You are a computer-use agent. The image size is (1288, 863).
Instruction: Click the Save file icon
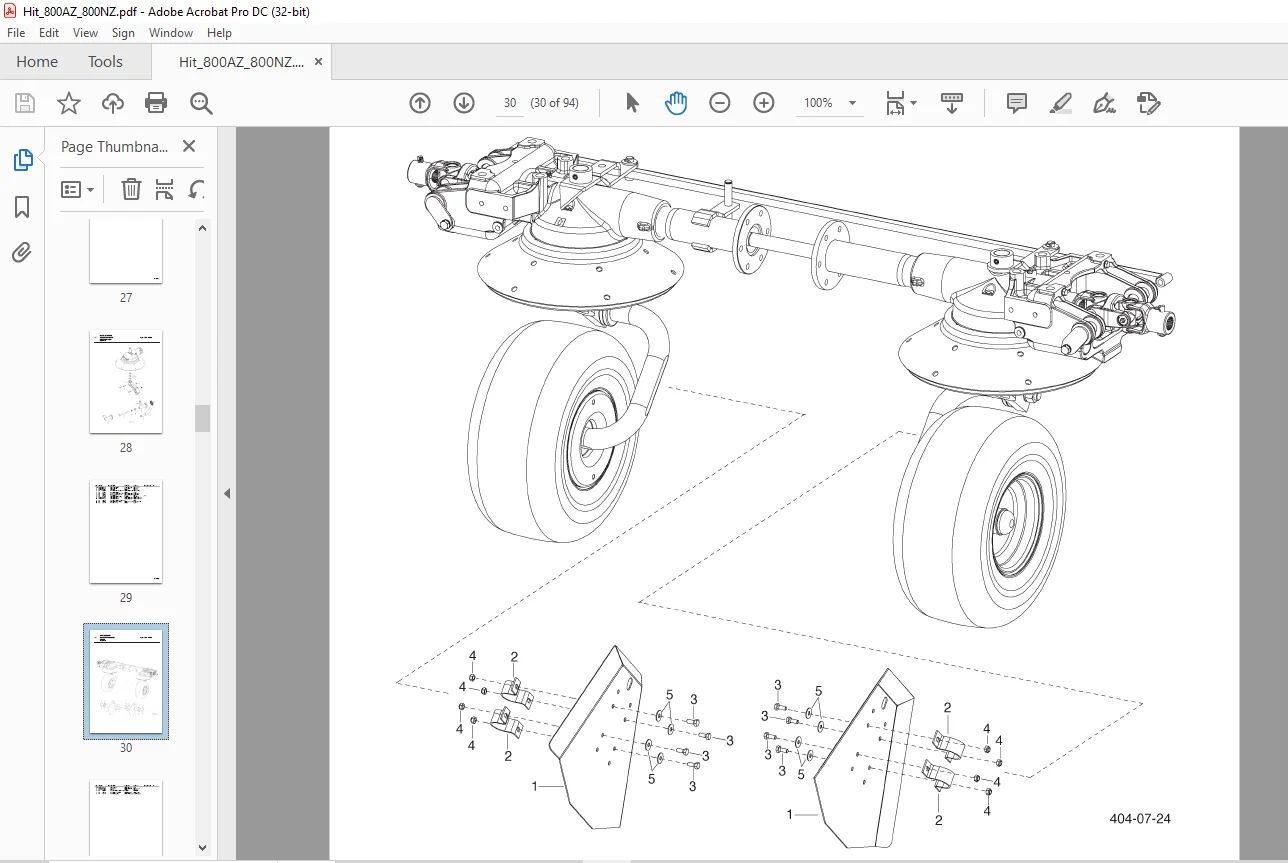[25, 103]
